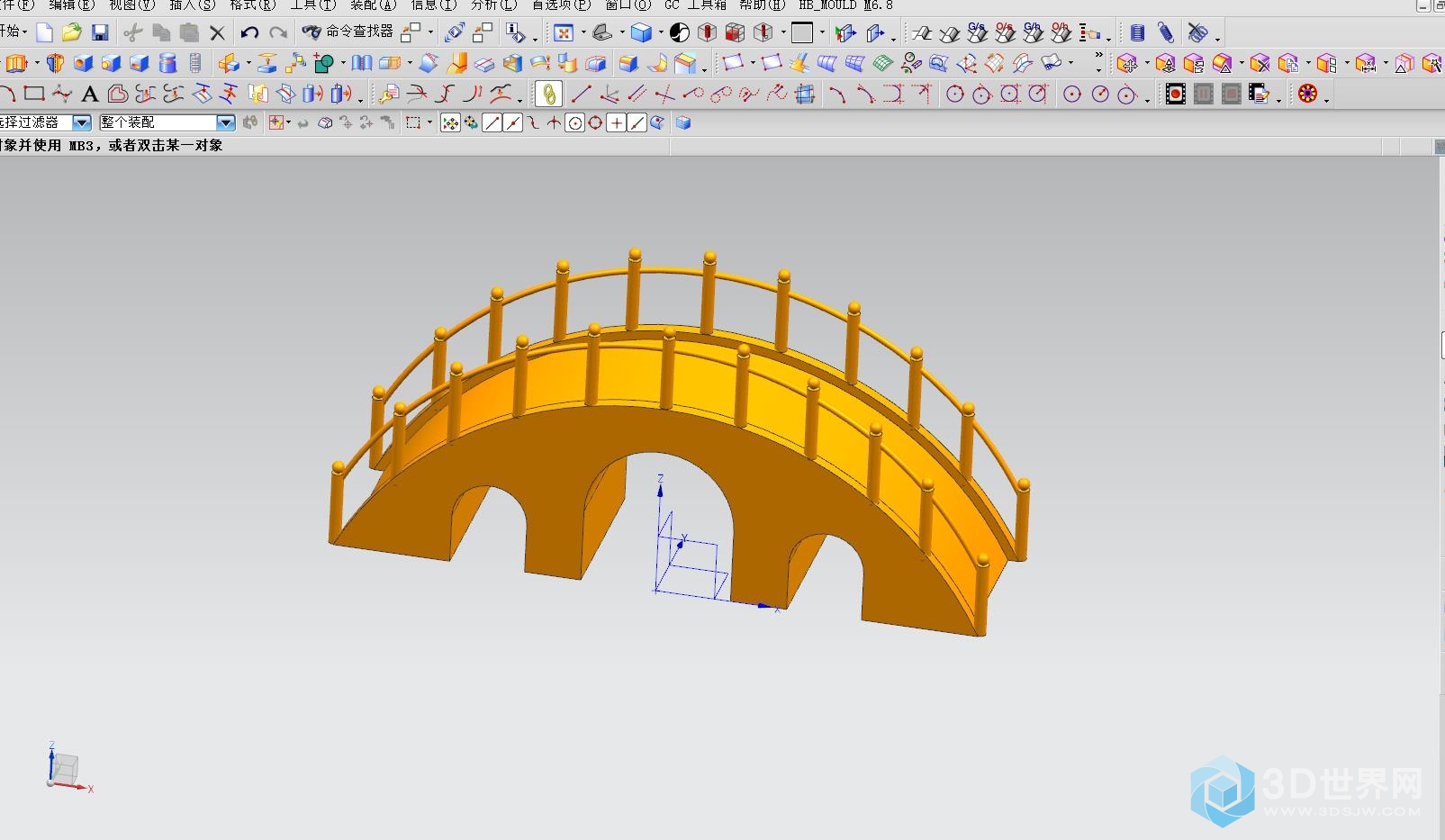The height and width of the screenshot is (840, 1445).
Task: Toggle Enable Snap Point option
Action: [x=450, y=123]
